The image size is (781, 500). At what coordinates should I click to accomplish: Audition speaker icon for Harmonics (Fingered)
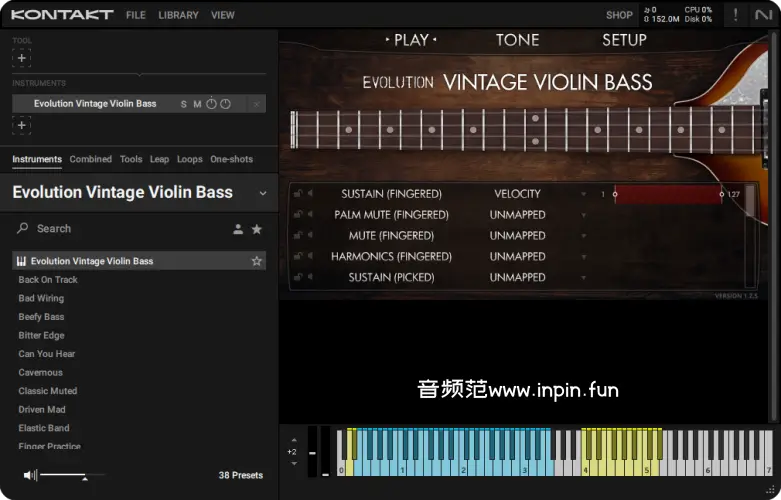point(310,256)
